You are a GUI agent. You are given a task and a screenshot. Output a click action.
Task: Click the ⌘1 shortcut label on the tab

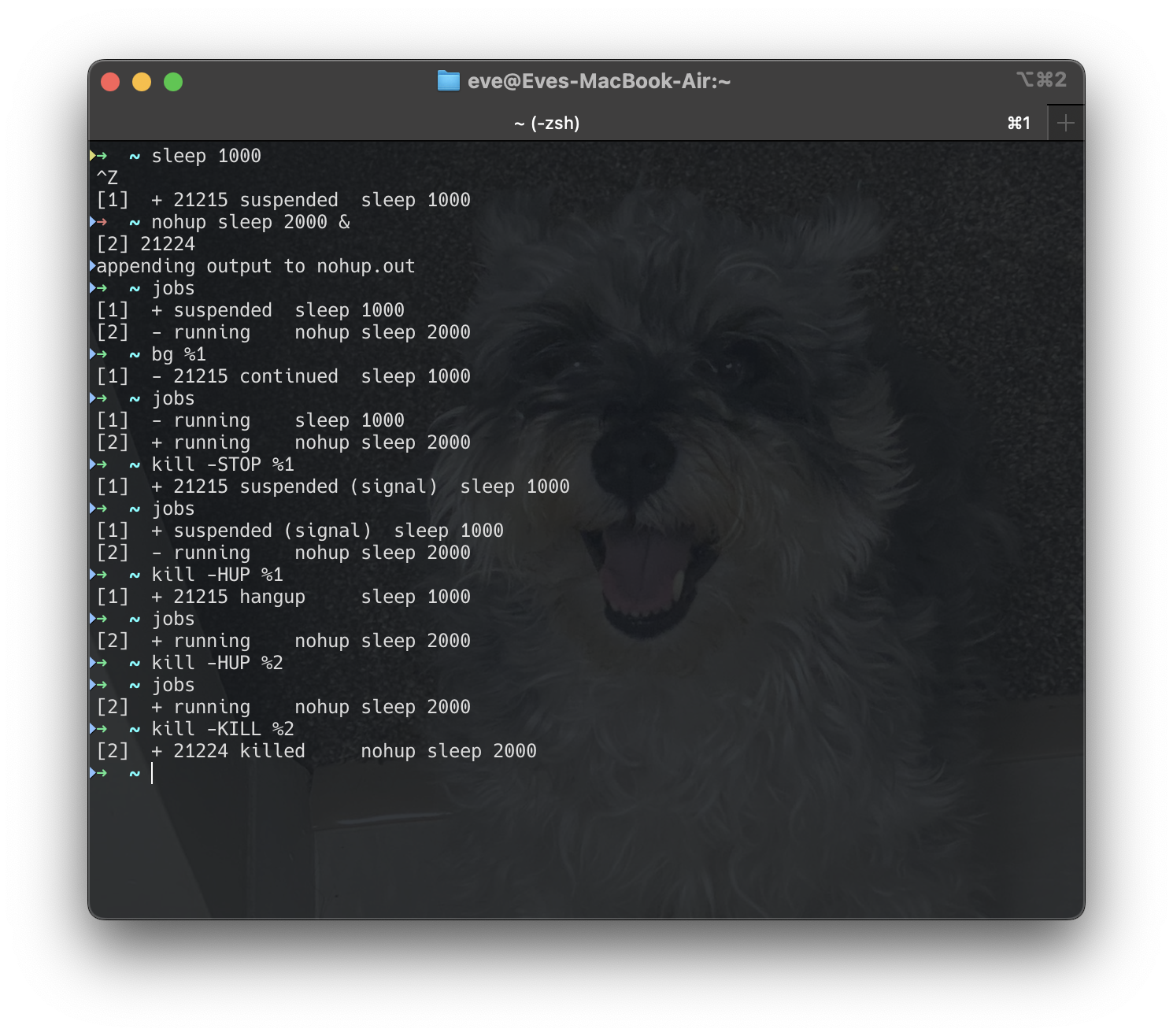(1019, 124)
